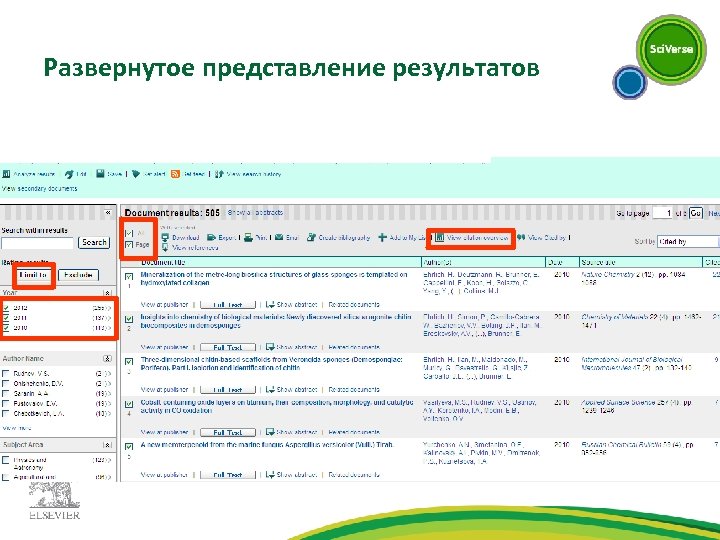The width and height of the screenshot is (720, 540).
Task: Uncheck document 2 checkbox
Action: coord(129,319)
